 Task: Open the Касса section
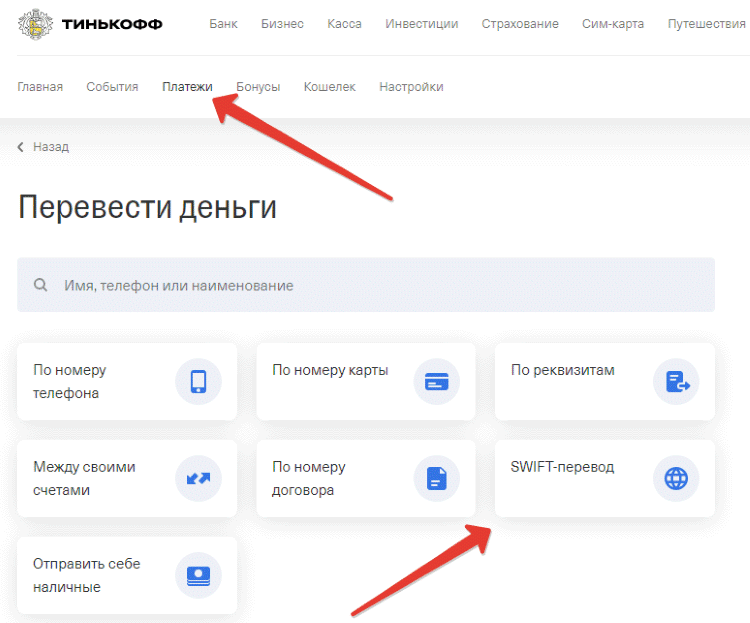[344, 24]
